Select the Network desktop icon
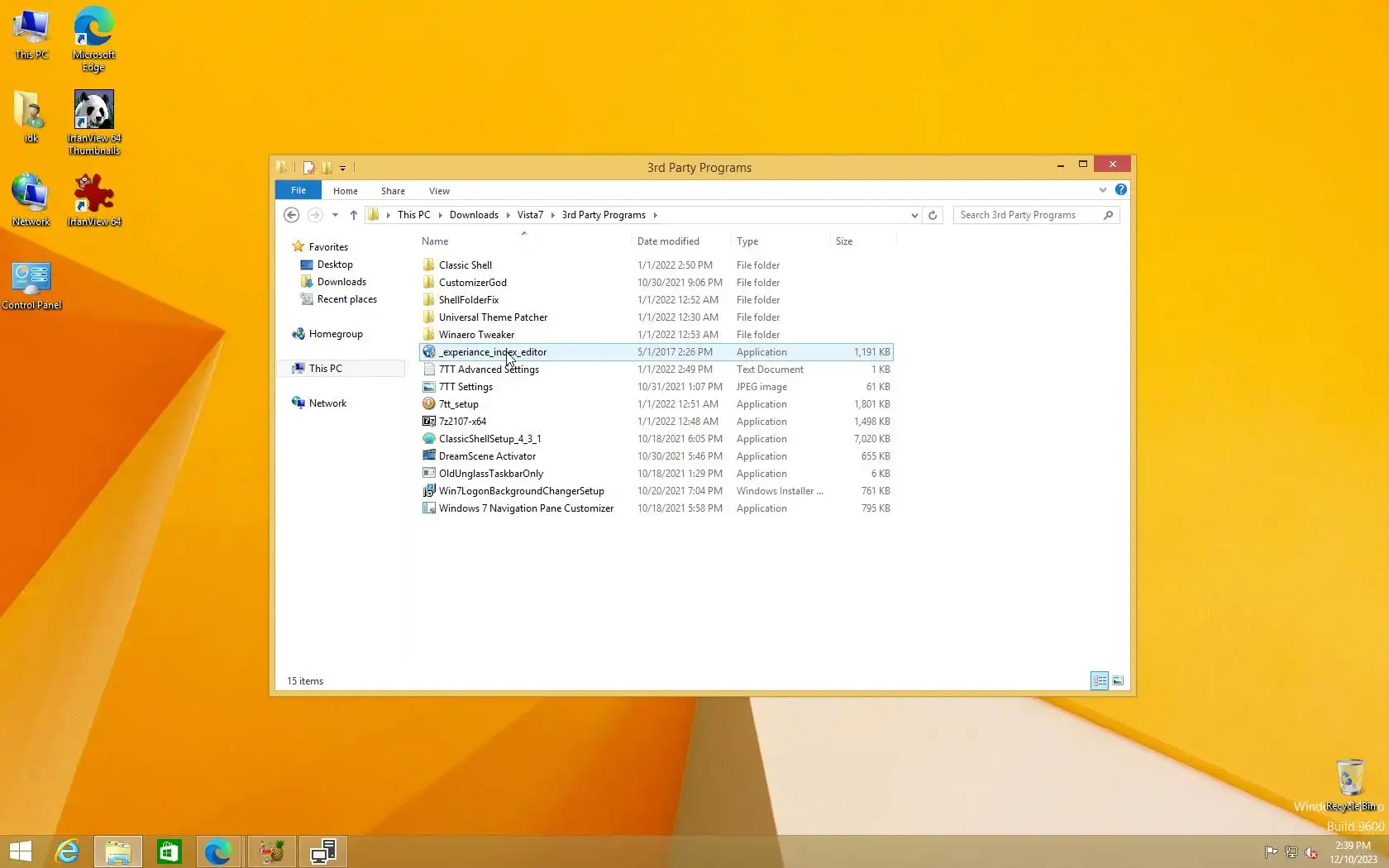This screenshot has height=868, width=1389. [x=31, y=199]
